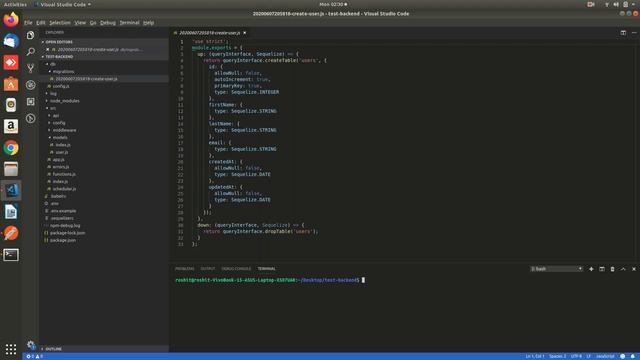Open Thunderbird mail from the dock
The height and width of the screenshot is (360, 640).
[11, 41]
